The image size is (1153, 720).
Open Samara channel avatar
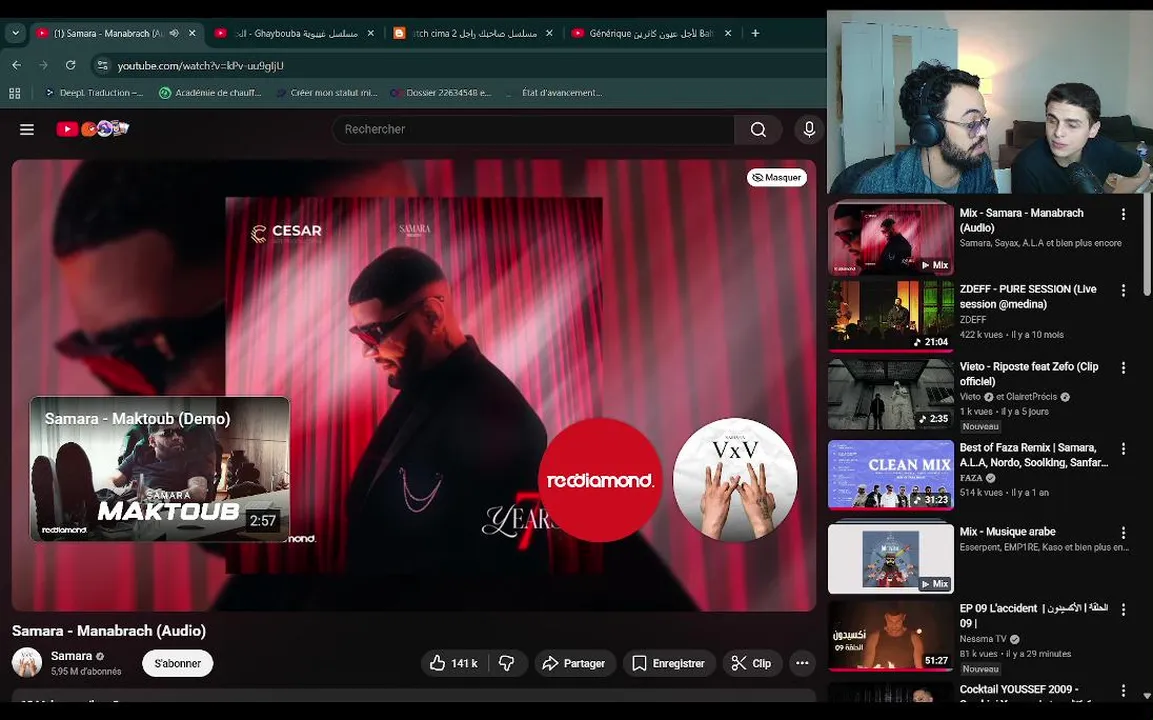pos(27,663)
